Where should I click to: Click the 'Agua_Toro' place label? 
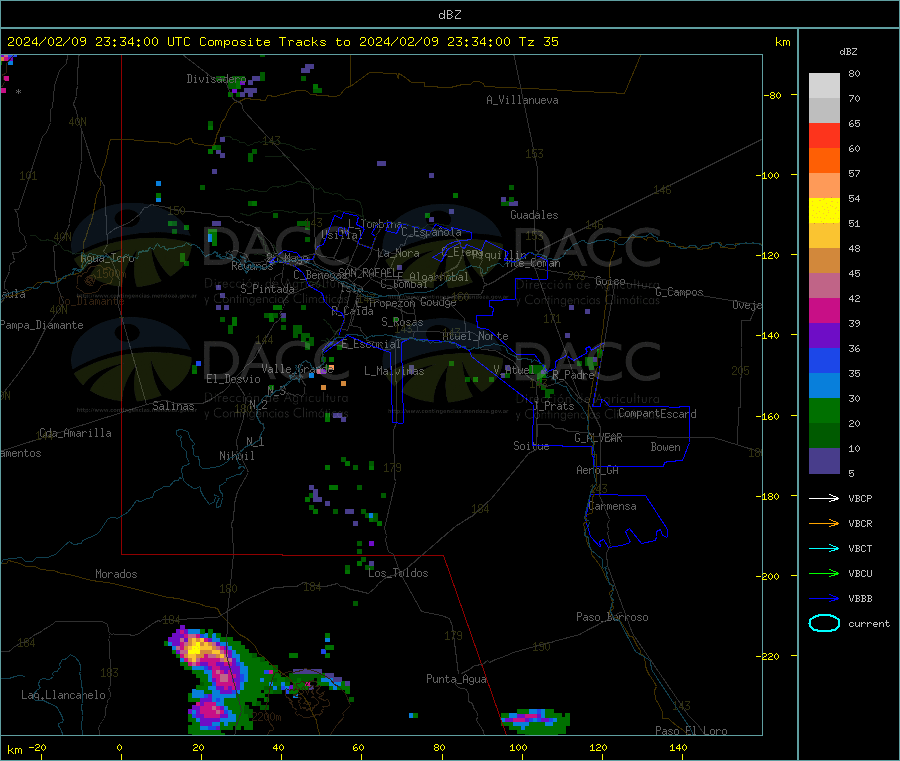click(107, 258)
